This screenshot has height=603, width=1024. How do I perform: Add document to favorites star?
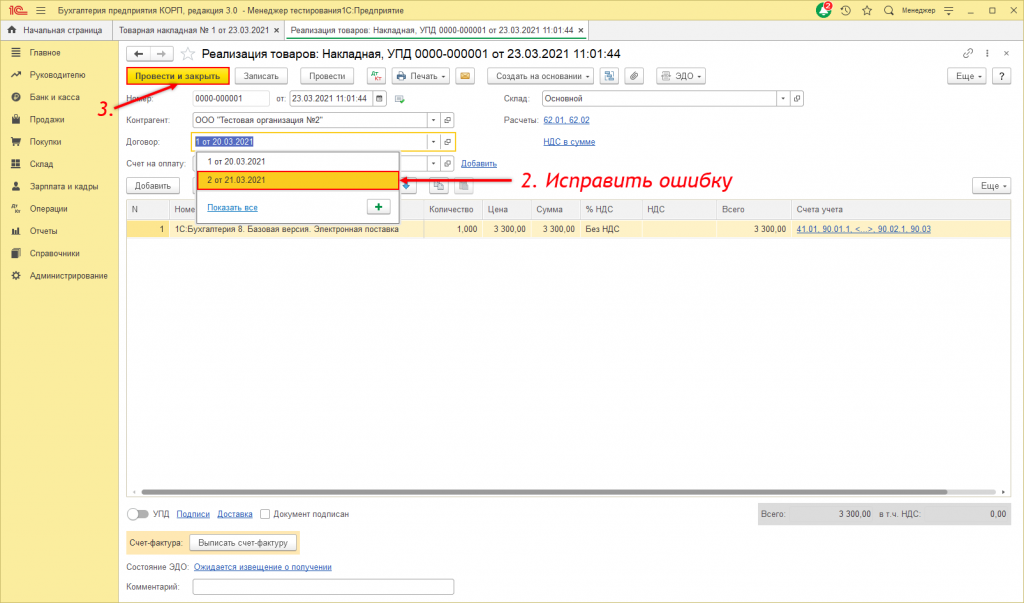coord(187,54)
